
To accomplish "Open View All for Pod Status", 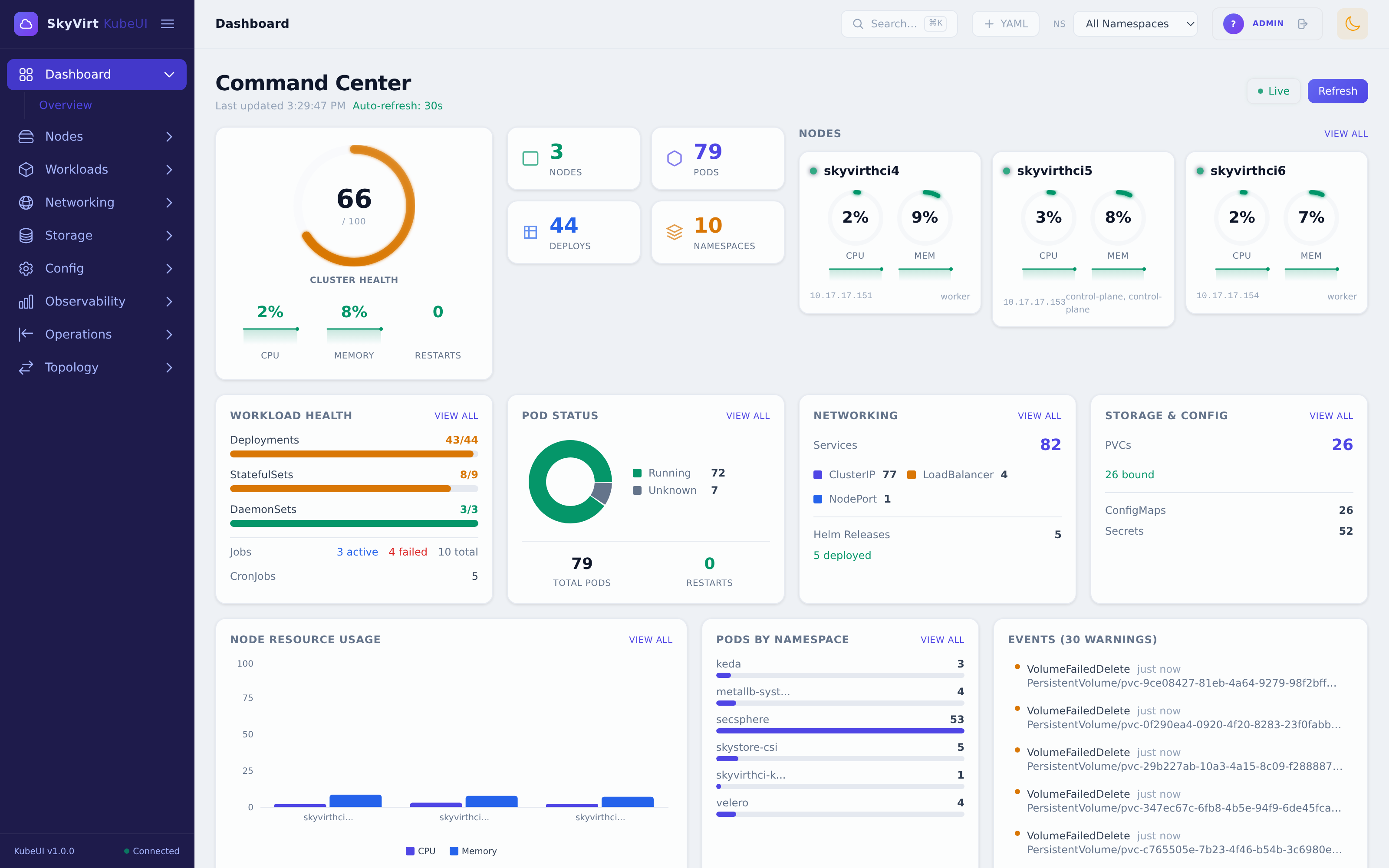I will tap(747, 416).
